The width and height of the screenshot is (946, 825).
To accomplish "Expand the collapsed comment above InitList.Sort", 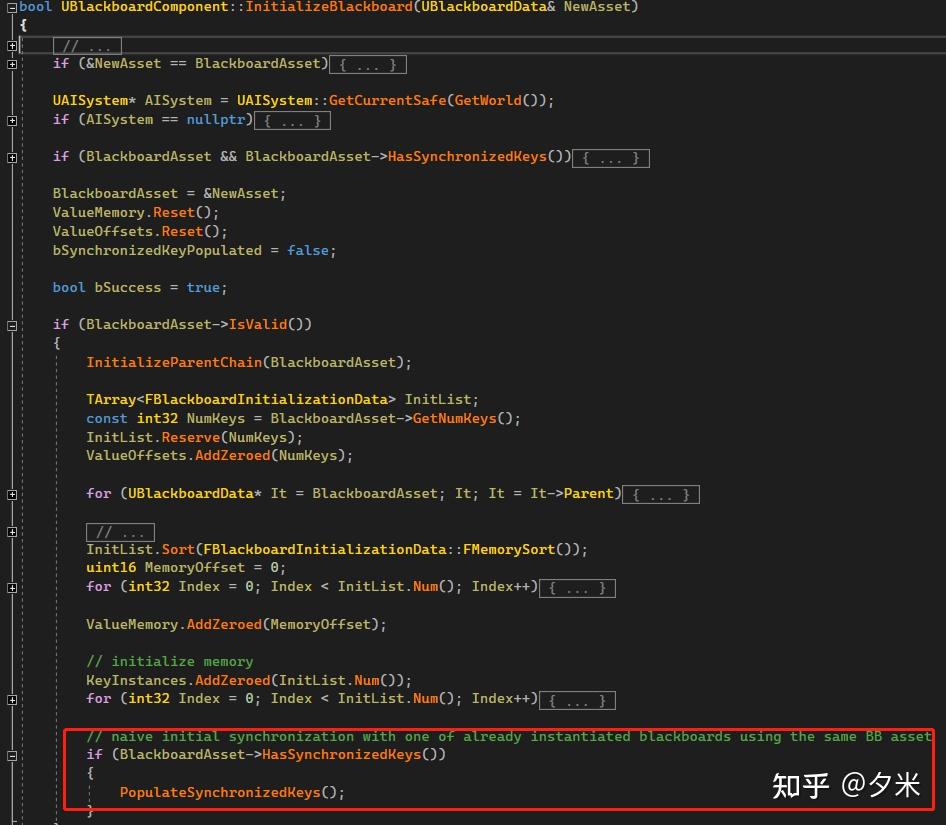I will [11, 532].
